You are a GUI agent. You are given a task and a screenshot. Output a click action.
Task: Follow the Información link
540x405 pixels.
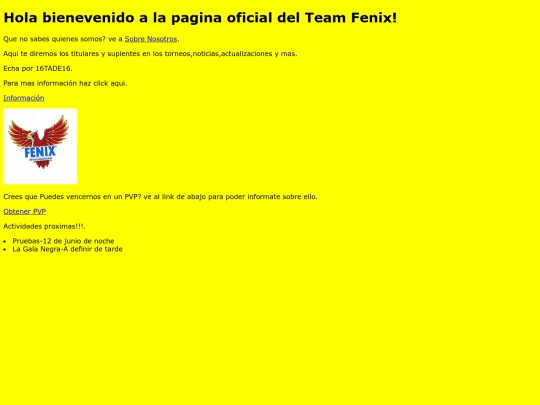coord(24,98)
